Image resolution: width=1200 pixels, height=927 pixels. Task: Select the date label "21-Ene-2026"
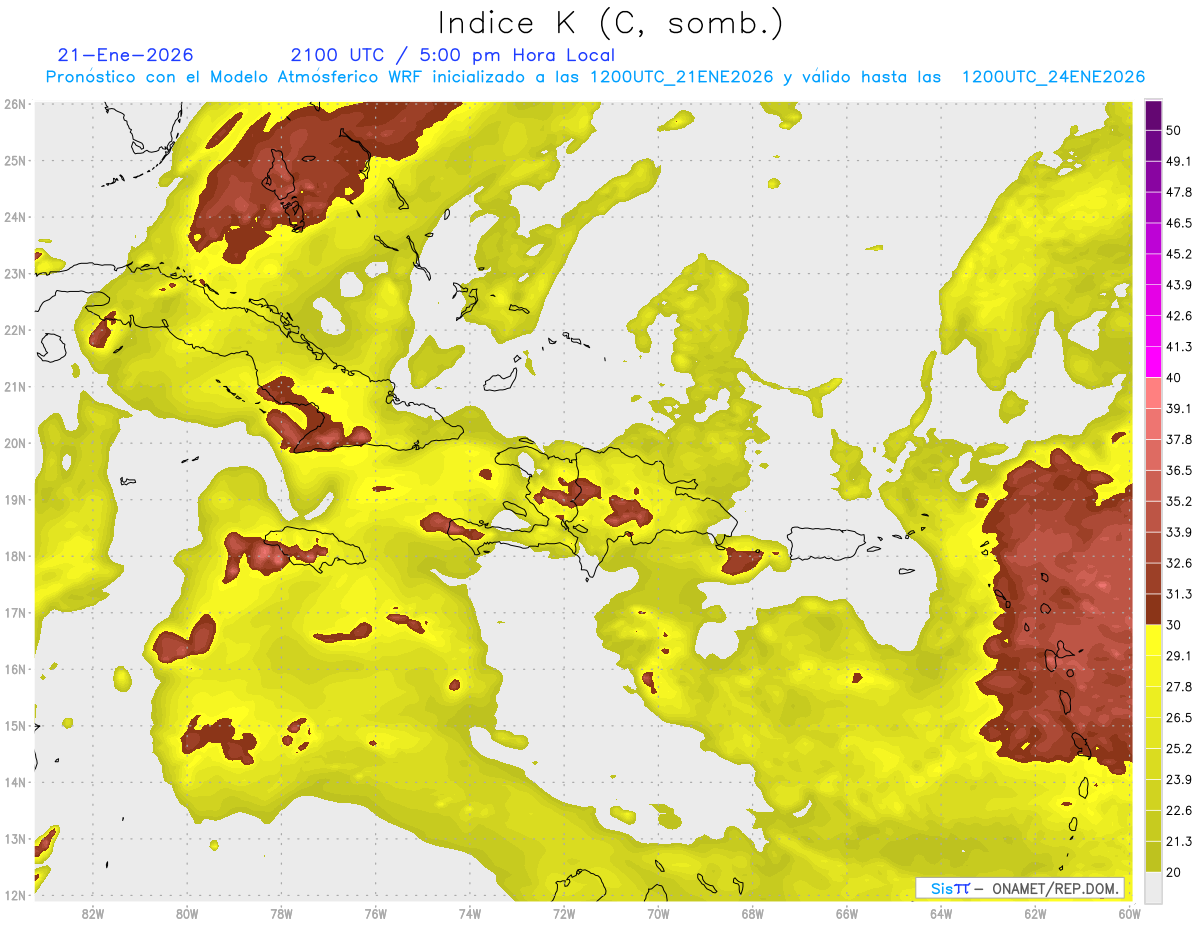(126, 55)
